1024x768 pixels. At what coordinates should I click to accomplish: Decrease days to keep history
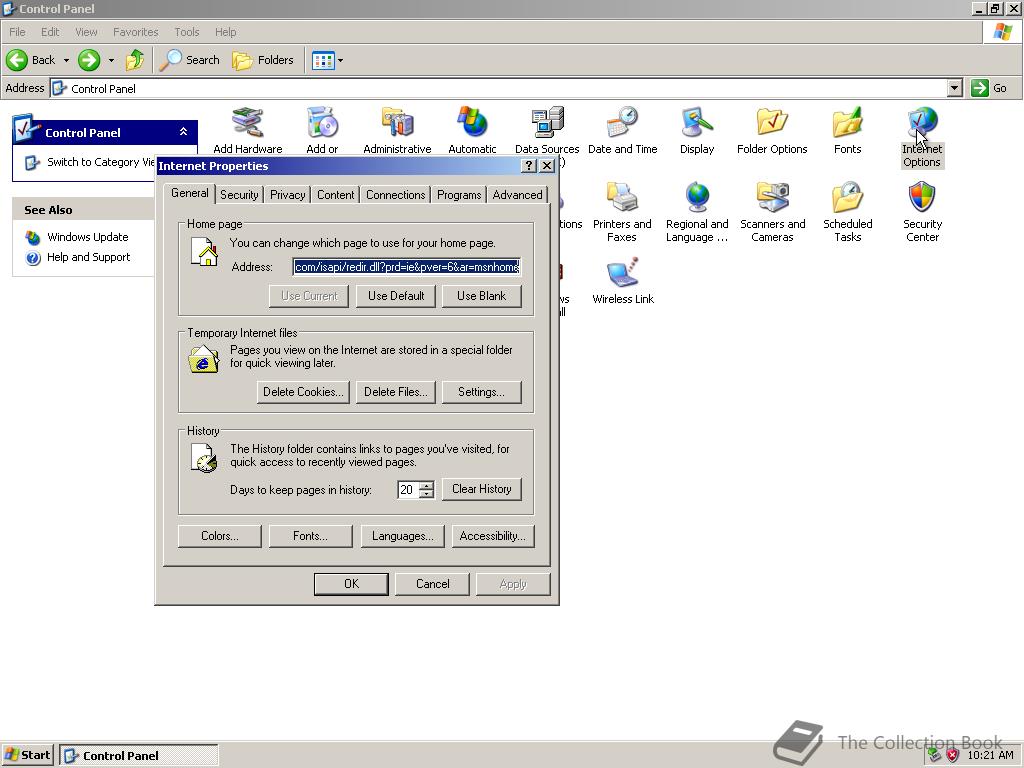(427, 494)
